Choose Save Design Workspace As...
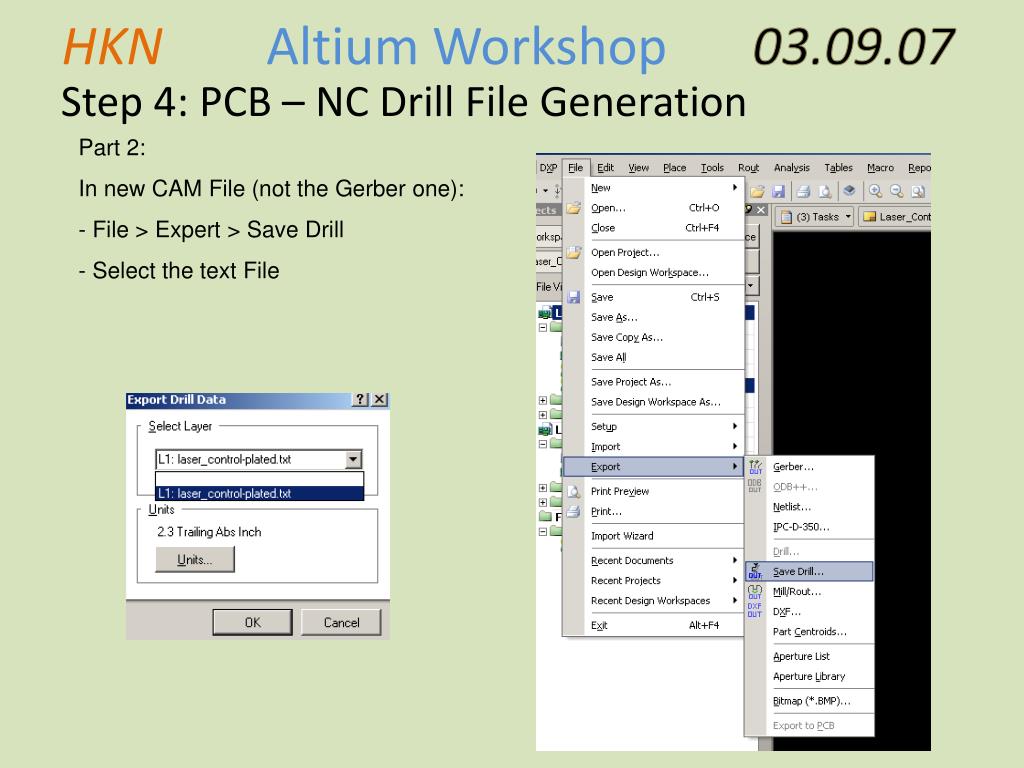Image resolution: width=1024 pixels, height=768 pixels. [653, 402]
